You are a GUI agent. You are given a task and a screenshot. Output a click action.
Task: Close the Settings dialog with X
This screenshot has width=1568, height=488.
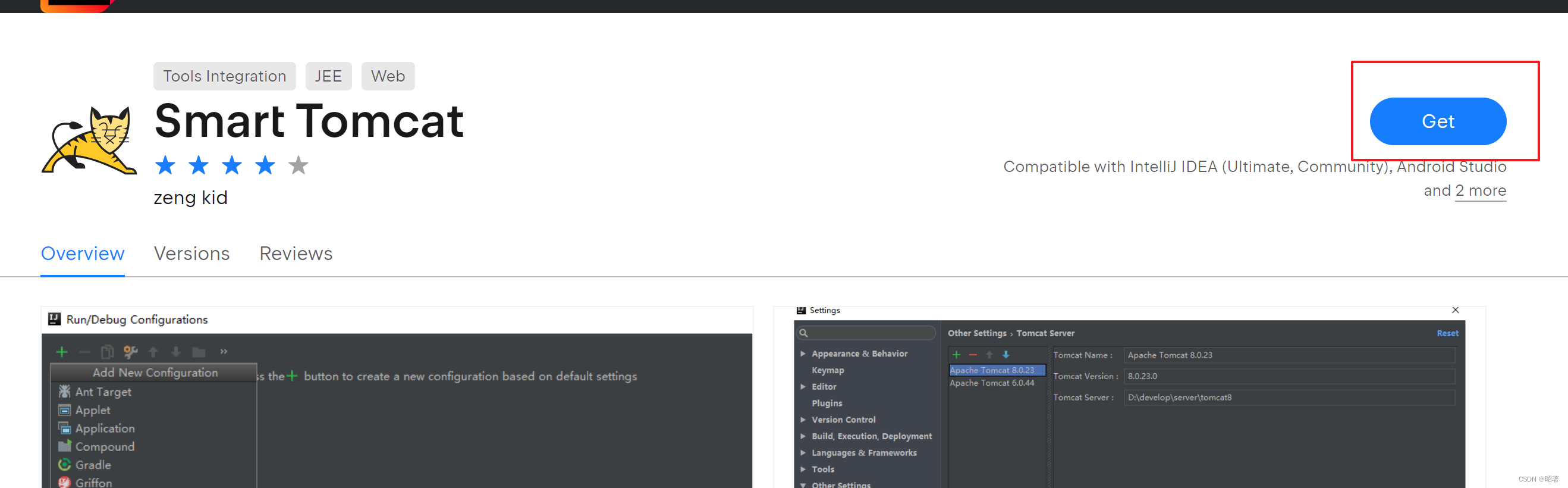(1455, 310)
